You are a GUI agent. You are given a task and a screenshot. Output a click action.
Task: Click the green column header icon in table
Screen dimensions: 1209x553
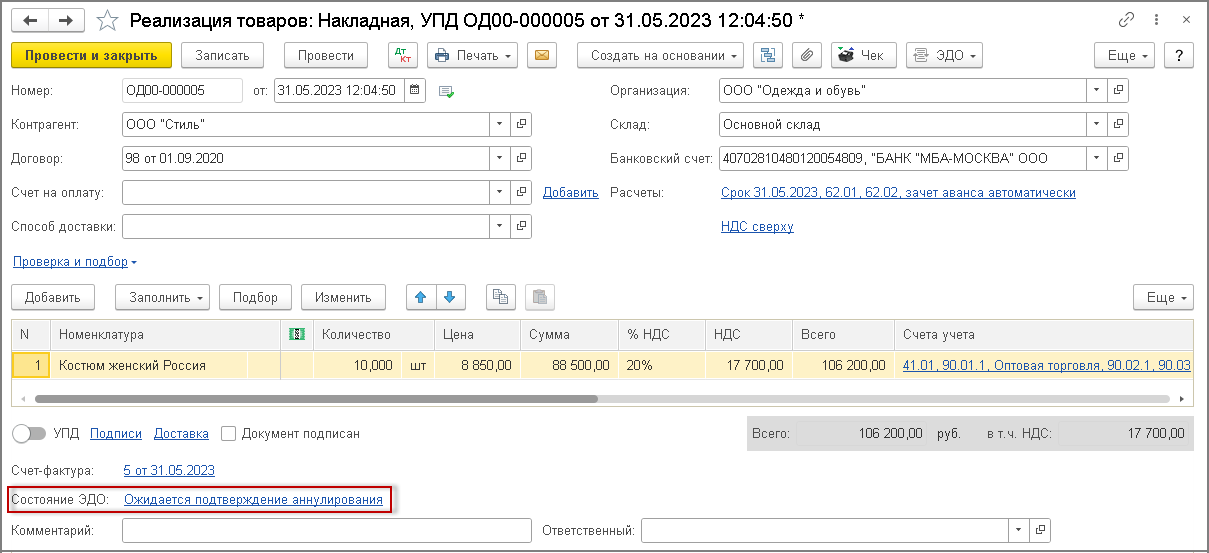tap(296, 334)
